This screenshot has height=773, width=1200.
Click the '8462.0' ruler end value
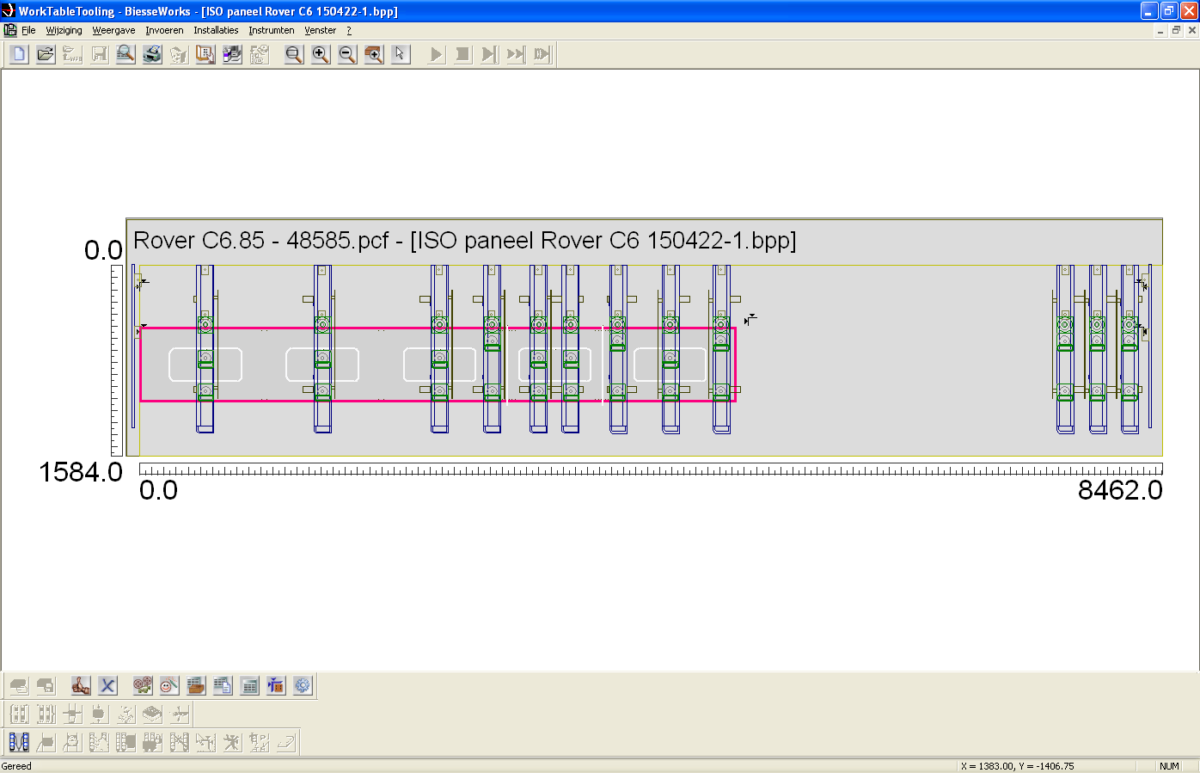pos(1120,490)
